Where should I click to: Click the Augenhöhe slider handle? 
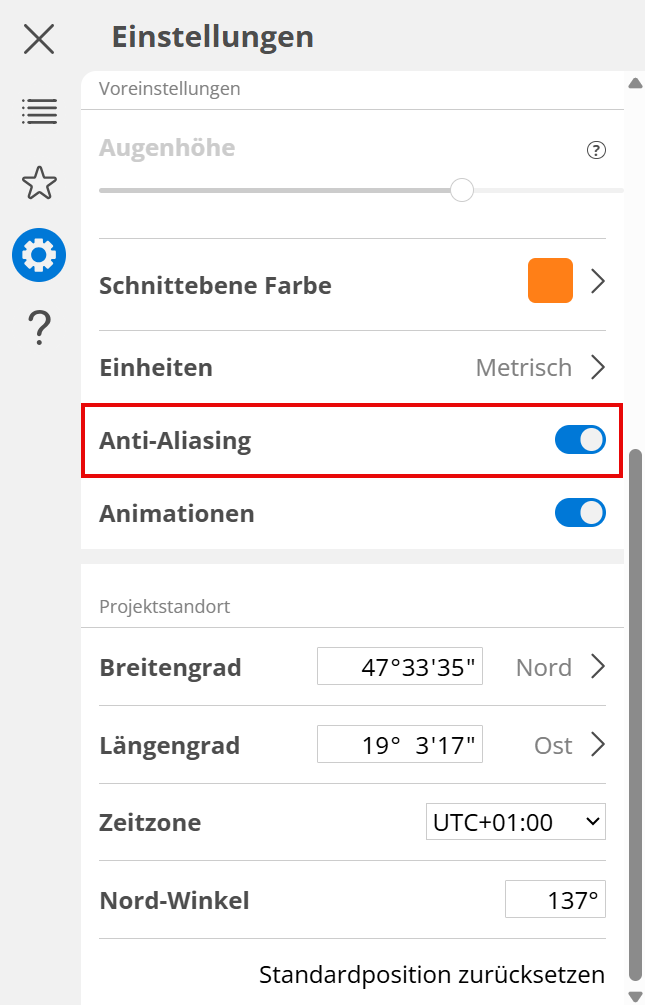[x=462, y=190]
